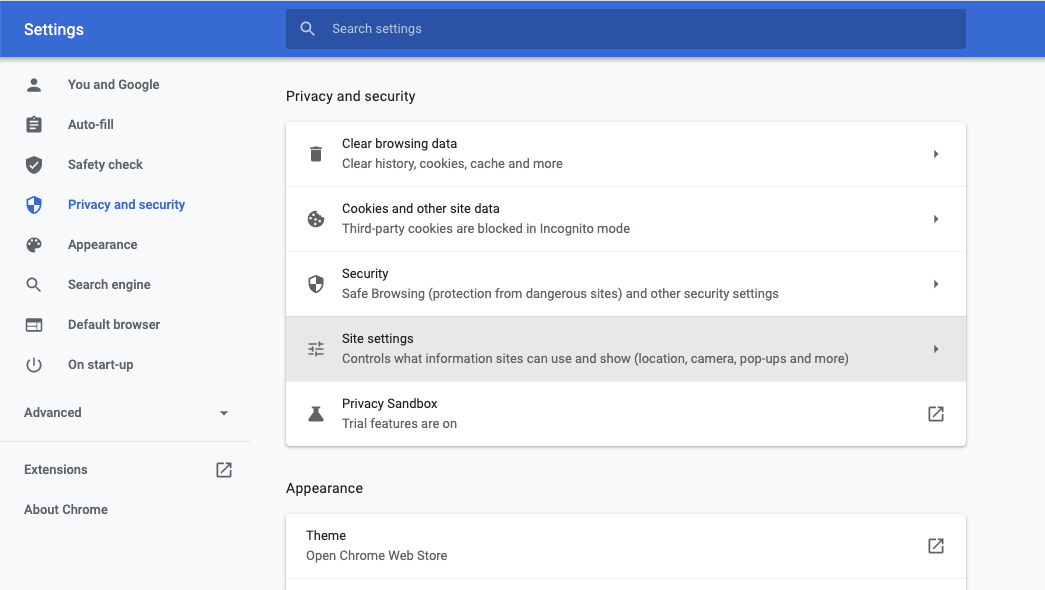
Task: Open the Theme row for Chrome Web Store
Action: click(x=626, y=546)
